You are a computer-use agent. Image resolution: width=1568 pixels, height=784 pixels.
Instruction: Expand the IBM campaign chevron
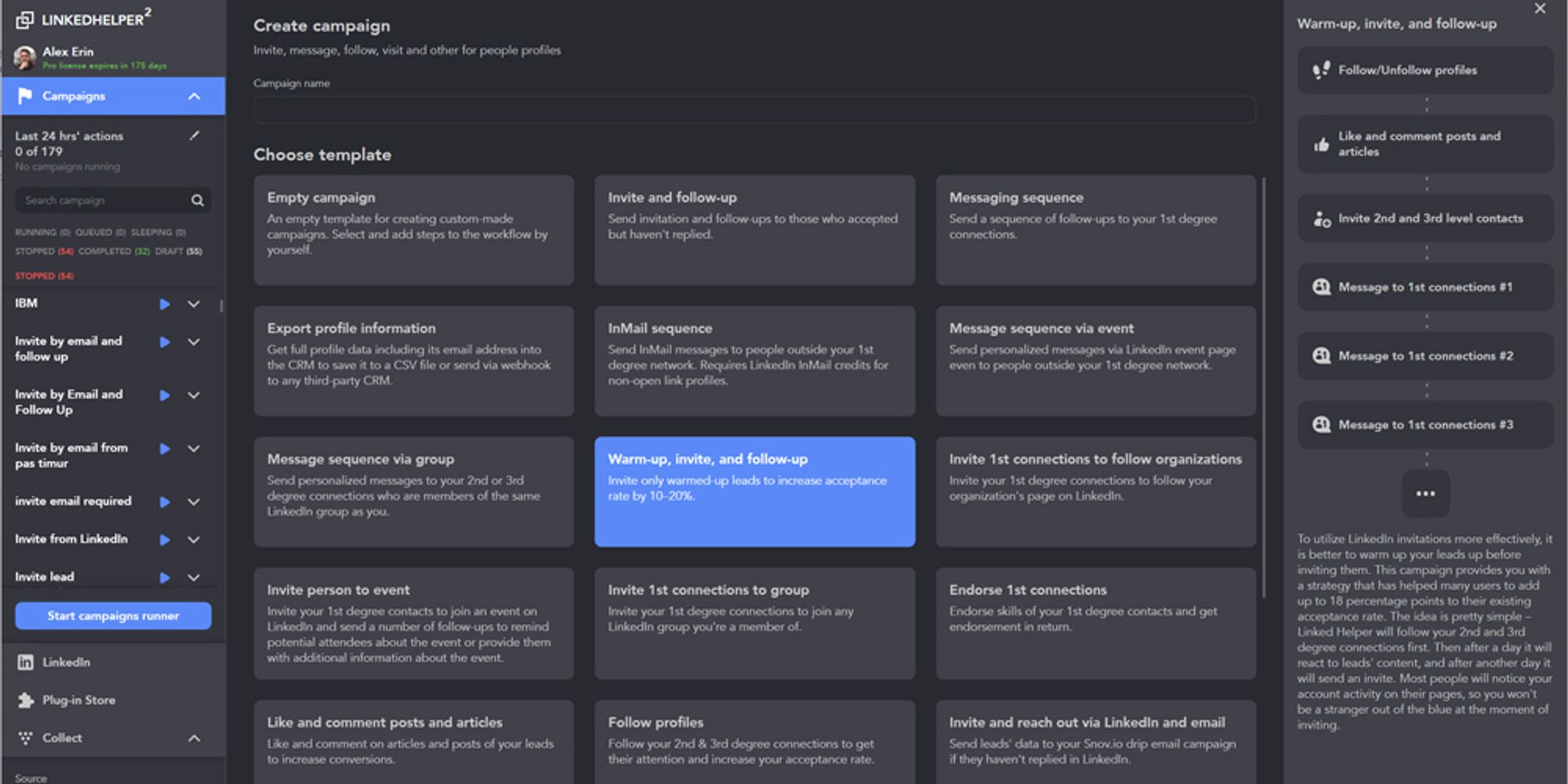pos(194,304)
